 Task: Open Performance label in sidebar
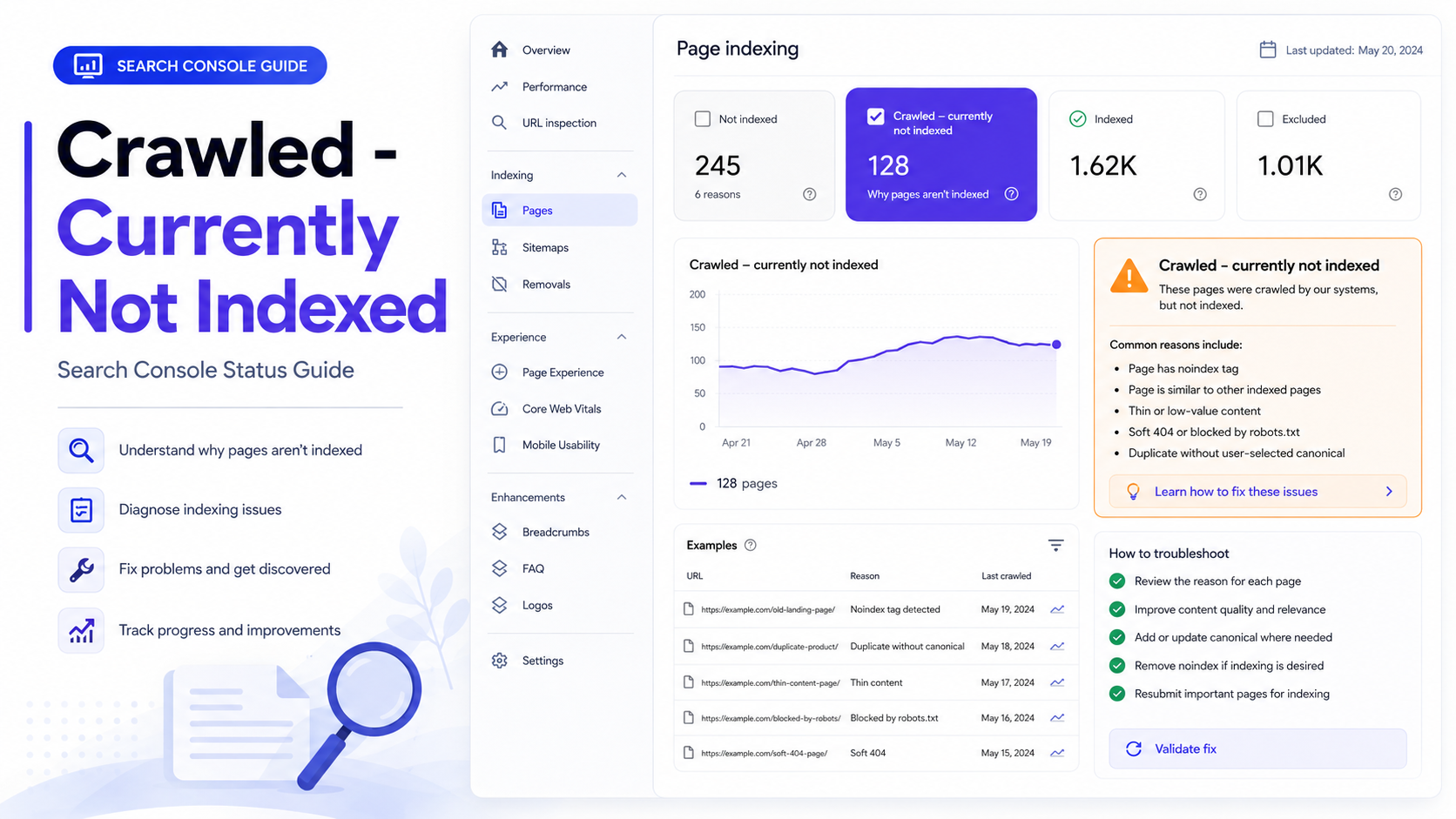click(x=555, y=87)
